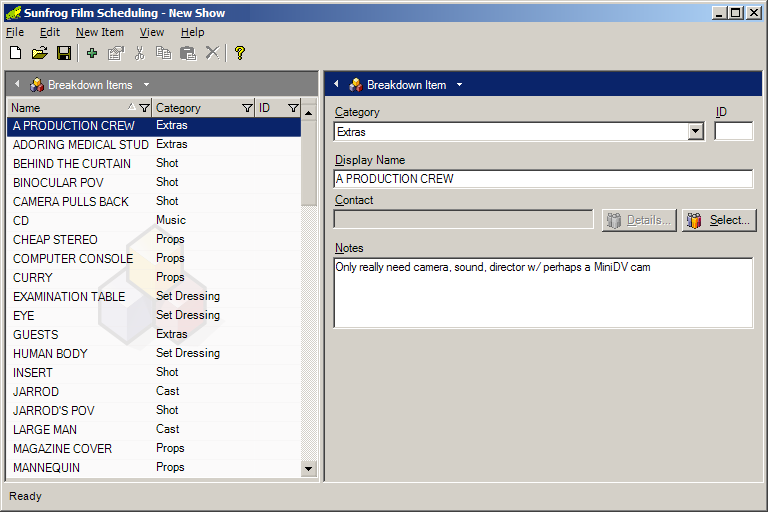The width and height of the screenshot is (768, 512).
Task: Click into the Notes text area
Action: click(x=543, y=293)
